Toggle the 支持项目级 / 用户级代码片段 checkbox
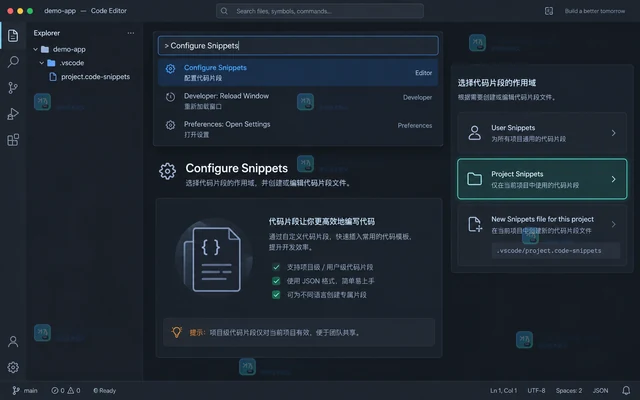The image size is (640, 400). tap(276, 267)
